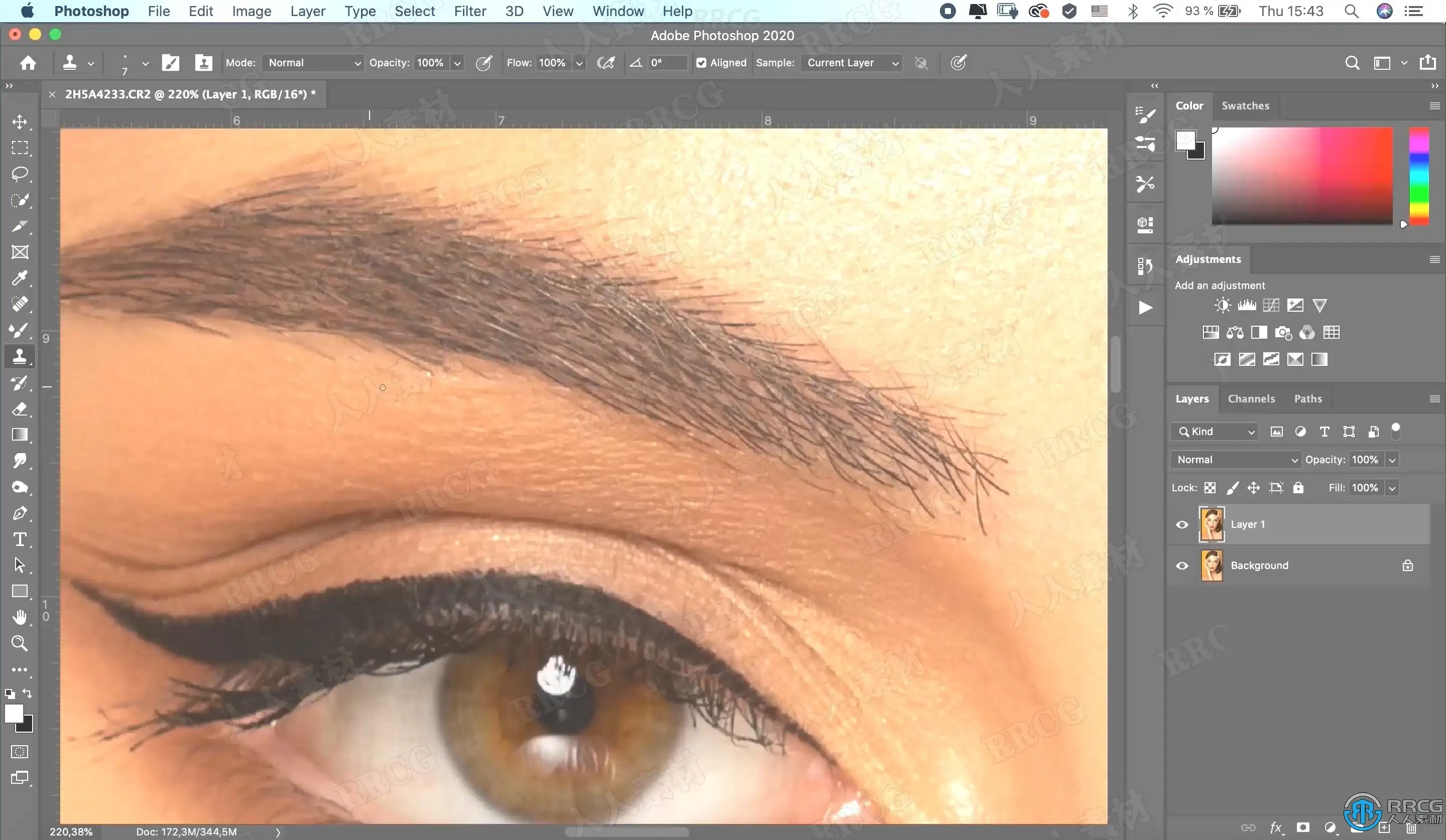The height and width of the screenshot is (840, 1446).
Task: Lock all for Layer 1
Action: pos(1298,487)
